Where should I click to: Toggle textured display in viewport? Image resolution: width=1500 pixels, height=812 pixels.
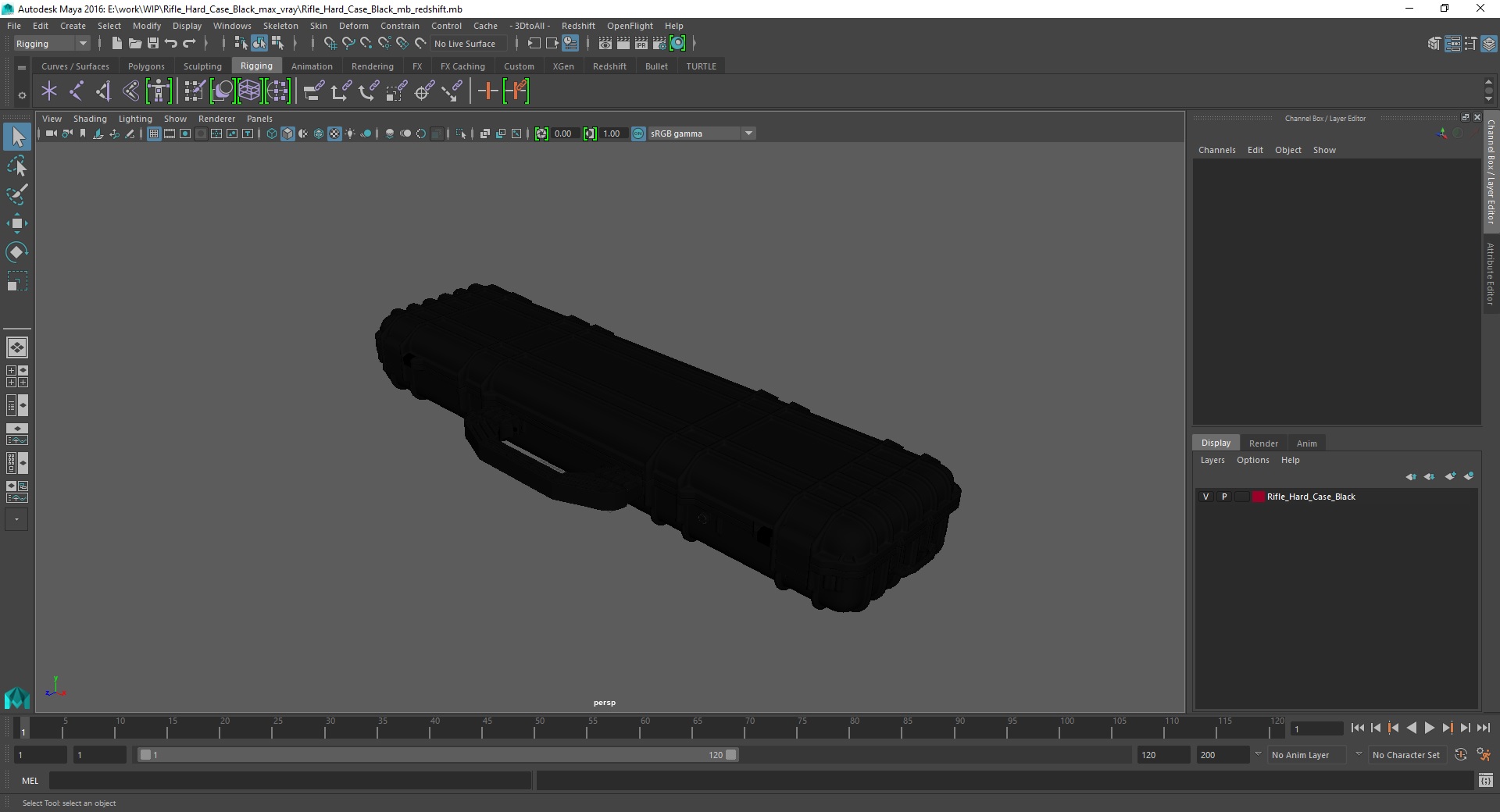coord(334,134)
